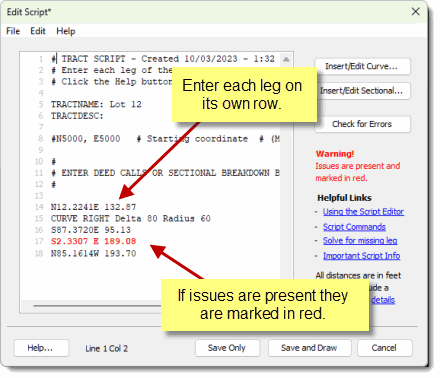Open the Script Commands link

coord(354,227)
